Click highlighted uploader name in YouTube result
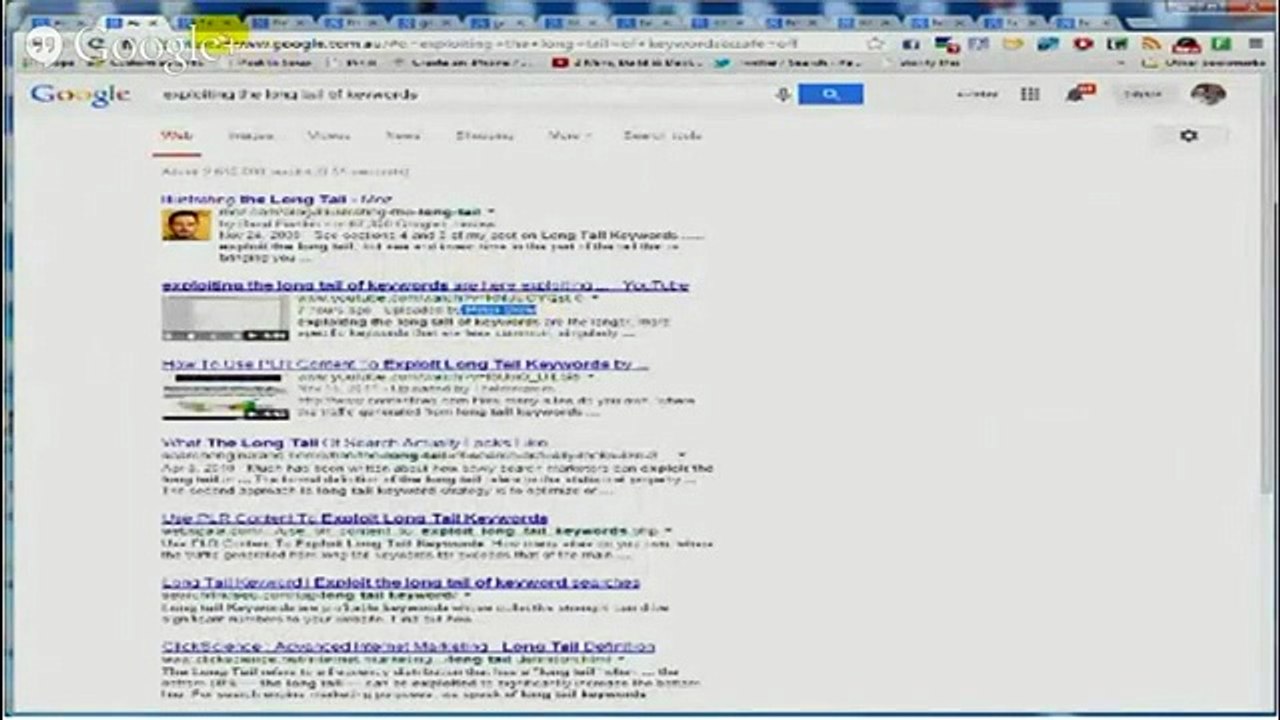This screenshot has height=720, width=1280. (x=499, y=310)
